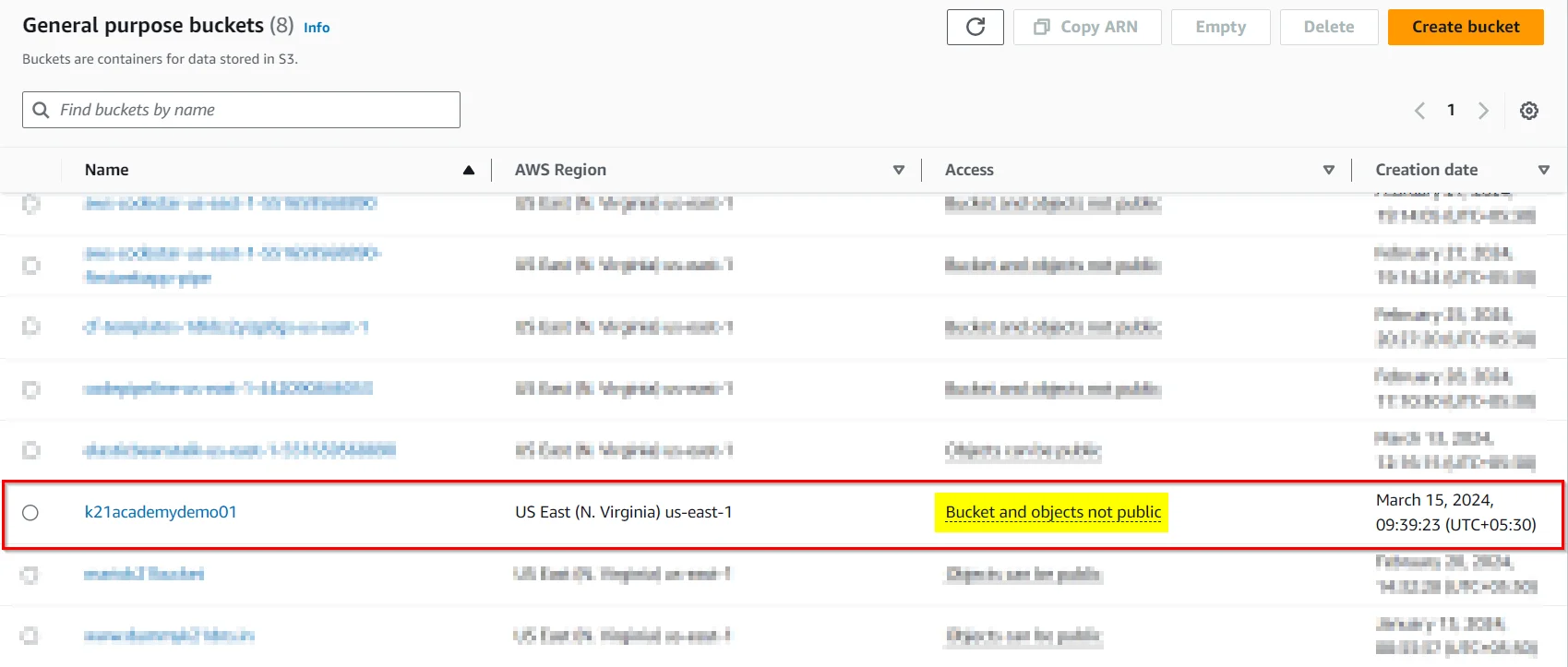Click the refresh buckets icon button
Image resolution: width=1568 pixels, height=667 pixels.
point(975,28)
